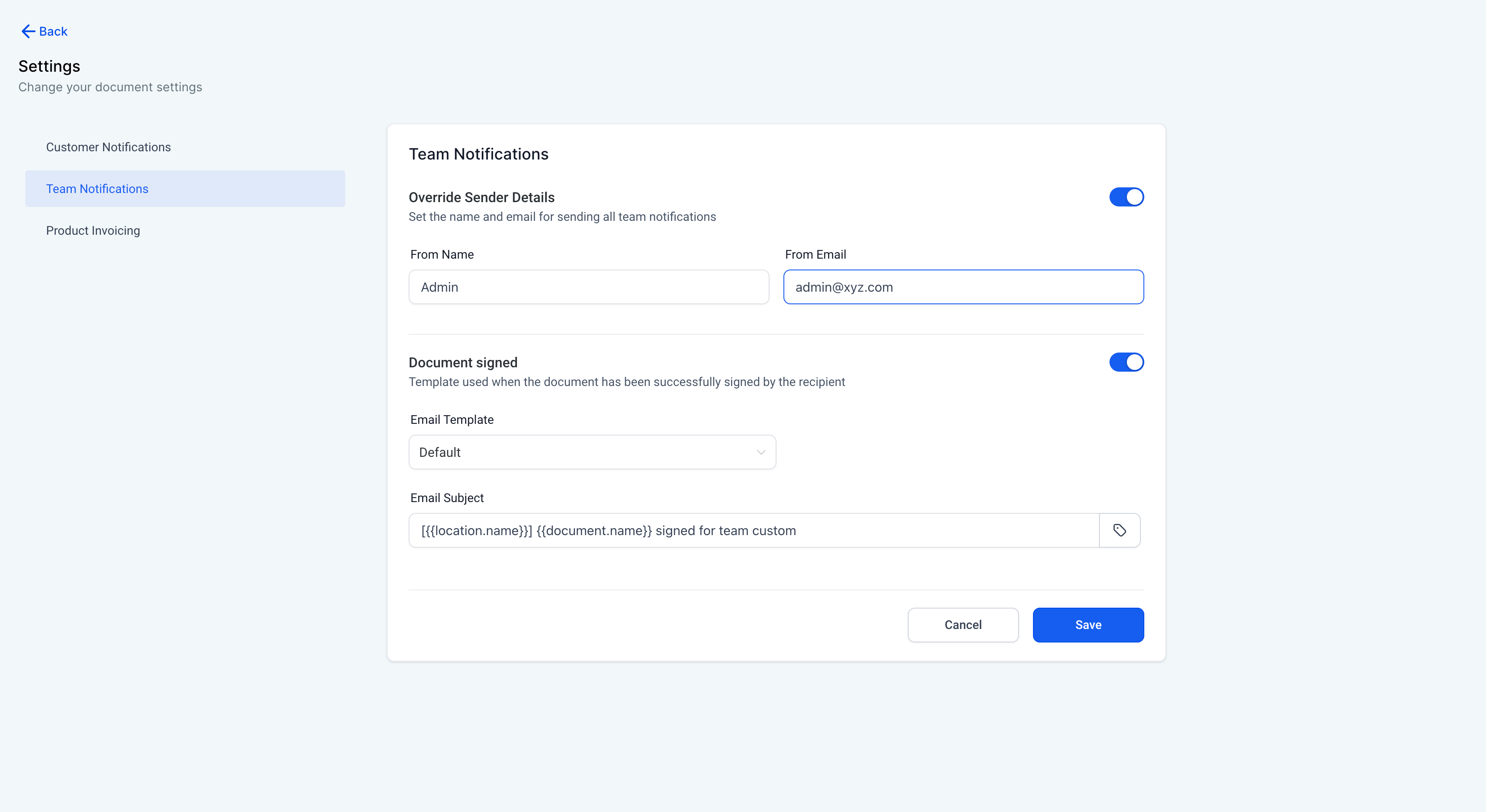Viewport: 1486px width, 812px height.
Task: Click the Email Template label
Action: (x=452, y=420)
